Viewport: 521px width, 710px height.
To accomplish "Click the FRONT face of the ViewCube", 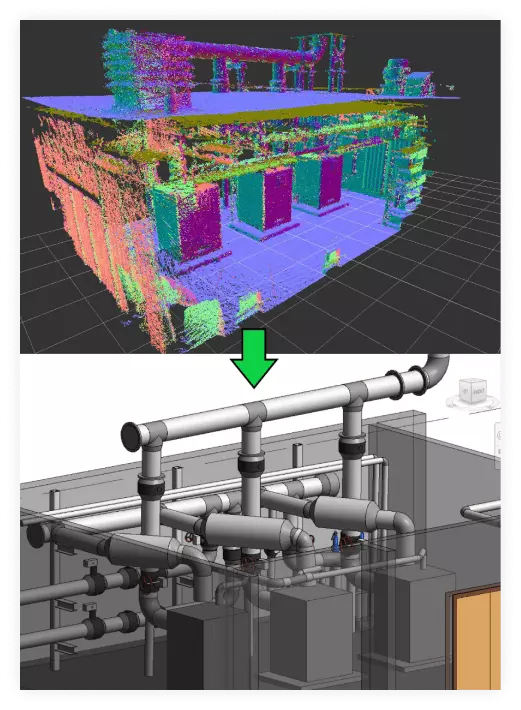I will coord(479,391).
